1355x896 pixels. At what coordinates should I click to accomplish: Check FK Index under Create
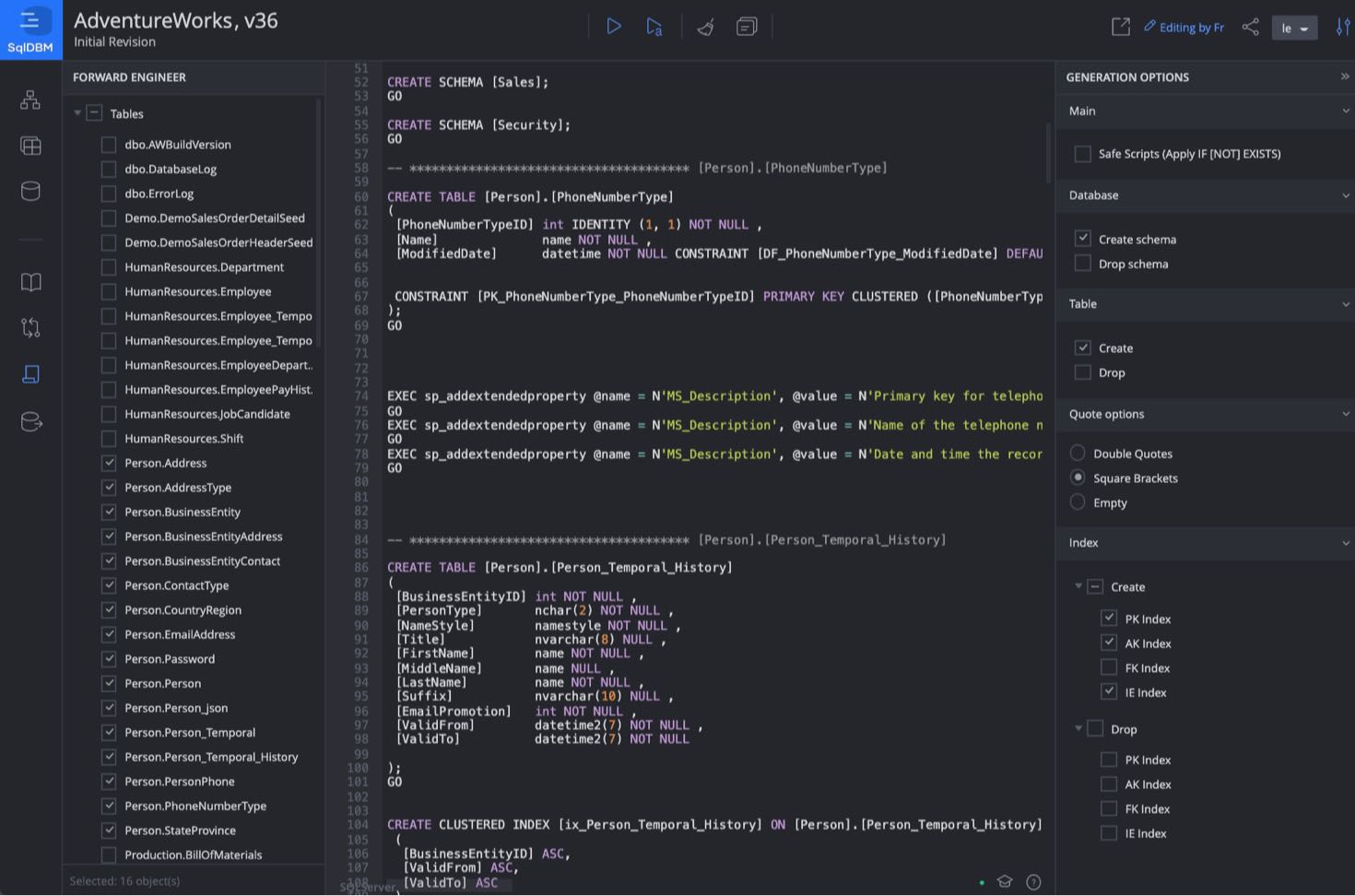(1109, 667)
